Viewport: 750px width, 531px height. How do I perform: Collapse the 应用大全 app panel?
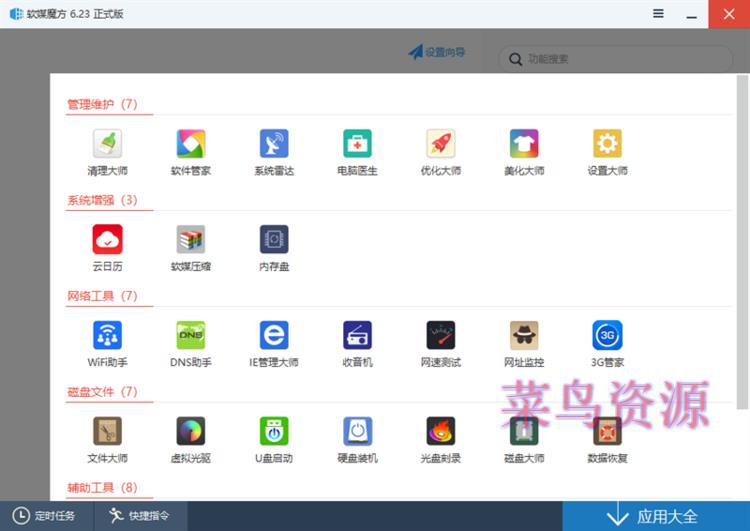[656, 516]
